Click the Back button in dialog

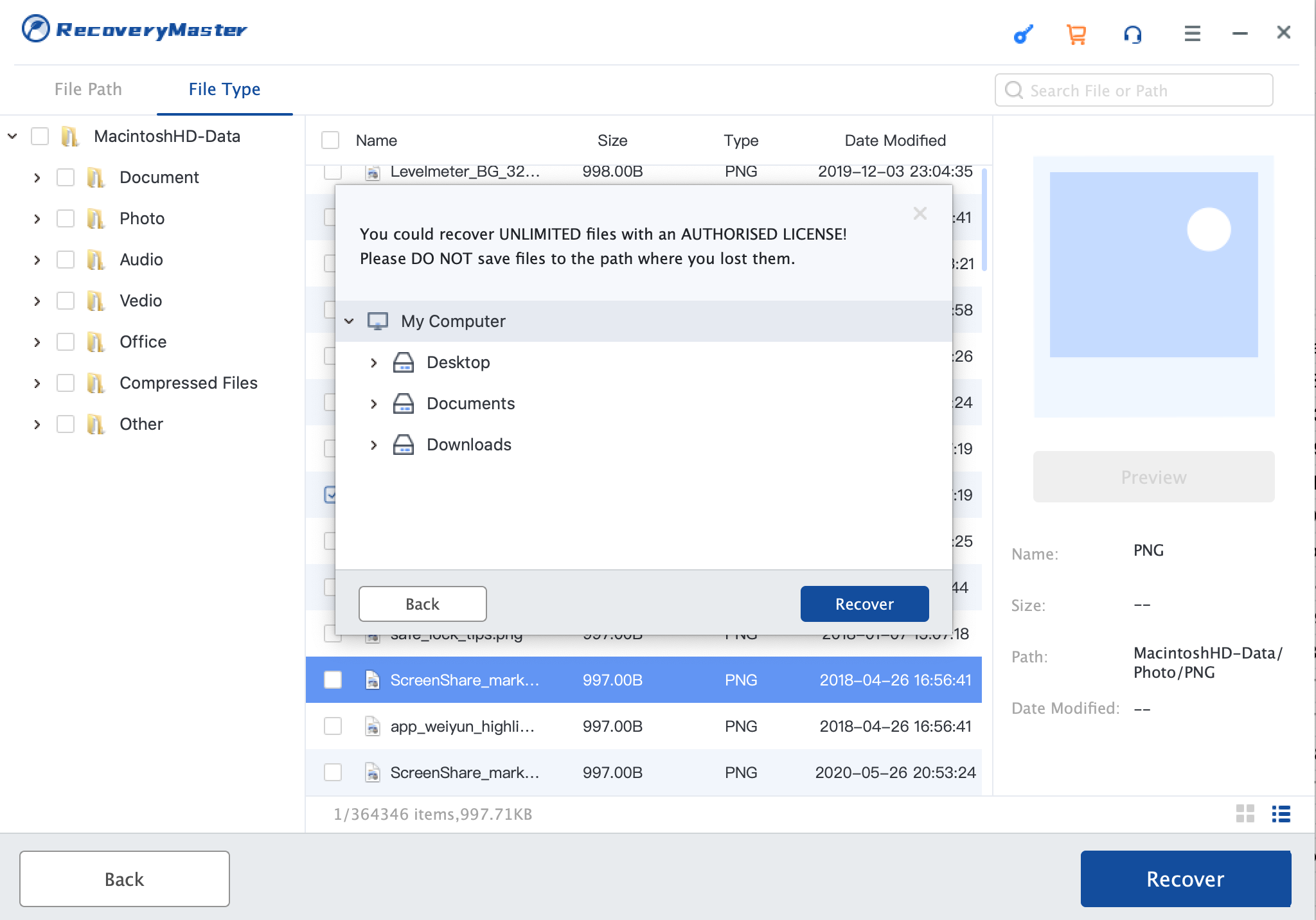coord(422,604)
